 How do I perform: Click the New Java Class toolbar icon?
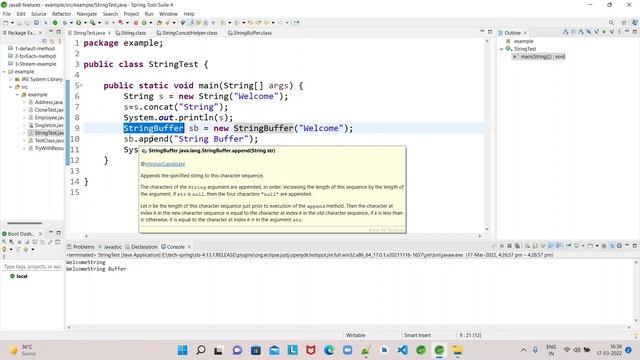144,22
